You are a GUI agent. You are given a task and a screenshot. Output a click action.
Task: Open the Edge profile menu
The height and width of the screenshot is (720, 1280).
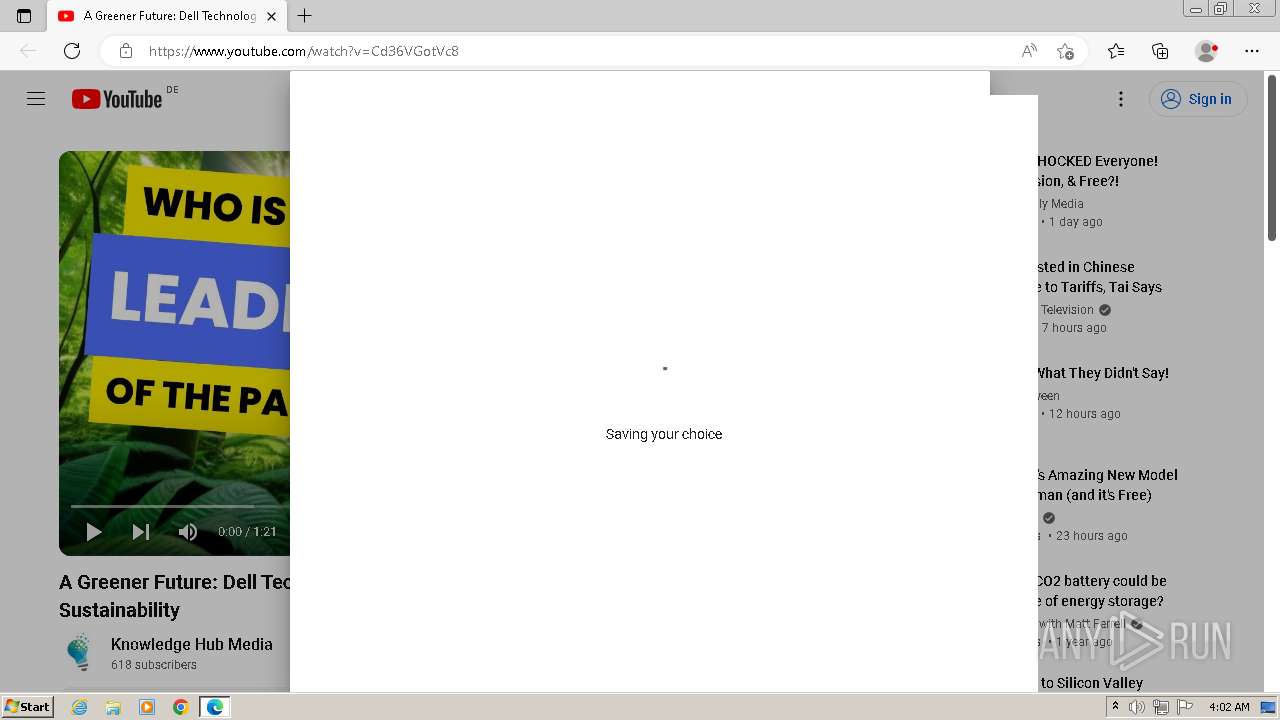(x=1207, y=51)
